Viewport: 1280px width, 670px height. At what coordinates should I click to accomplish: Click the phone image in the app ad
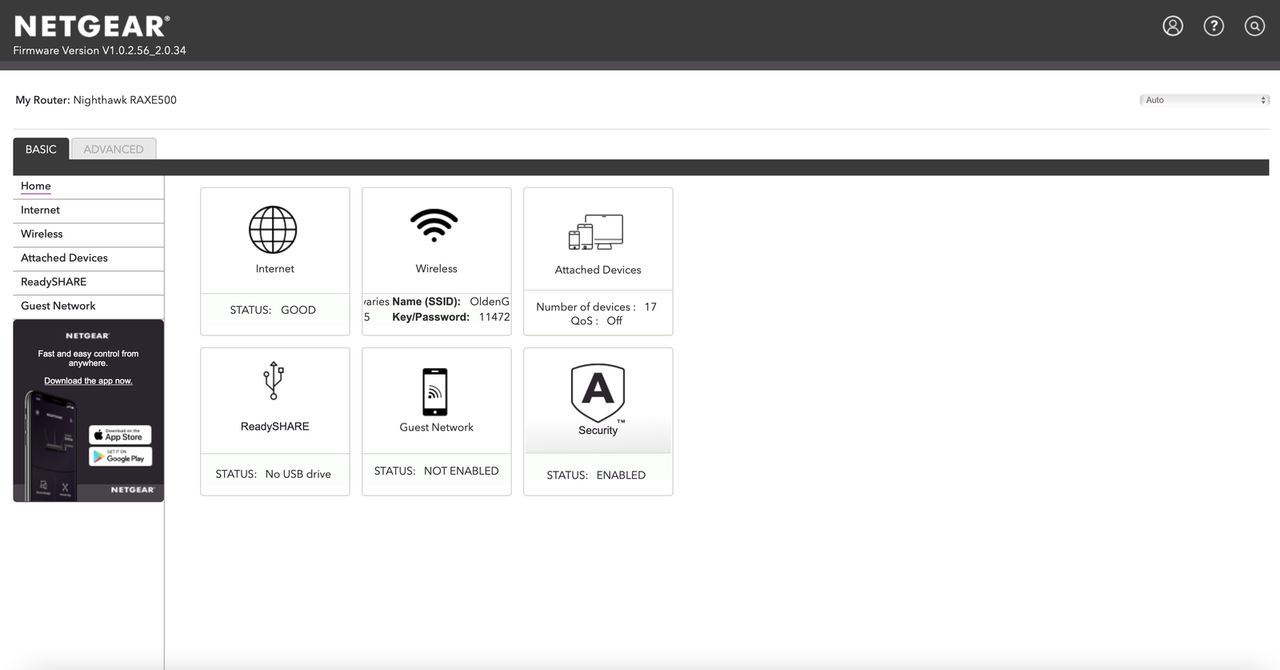coord(49,444)
